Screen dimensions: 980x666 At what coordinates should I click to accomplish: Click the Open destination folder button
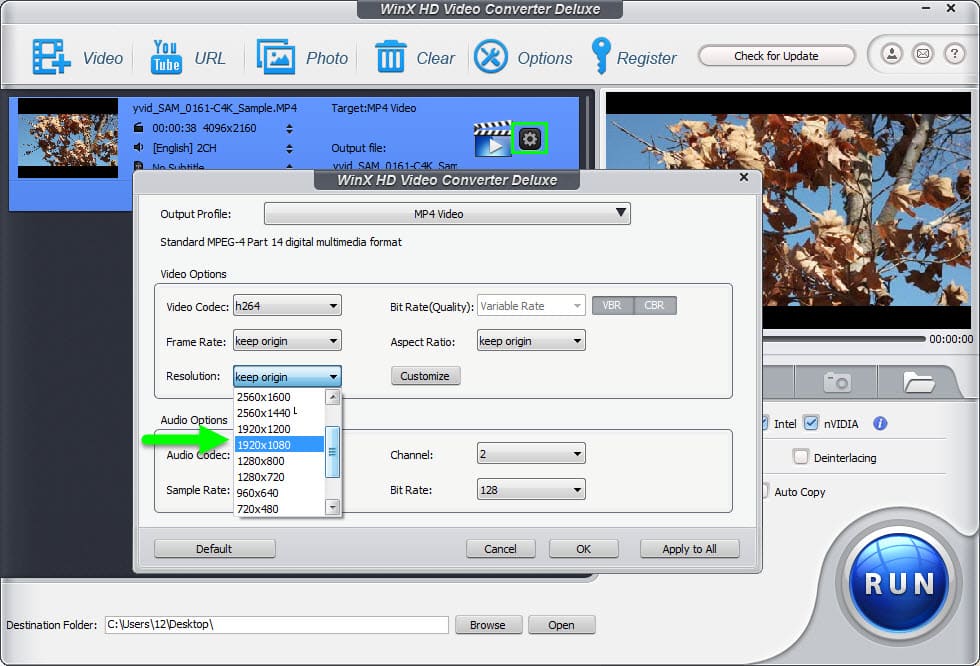point(561,625)
